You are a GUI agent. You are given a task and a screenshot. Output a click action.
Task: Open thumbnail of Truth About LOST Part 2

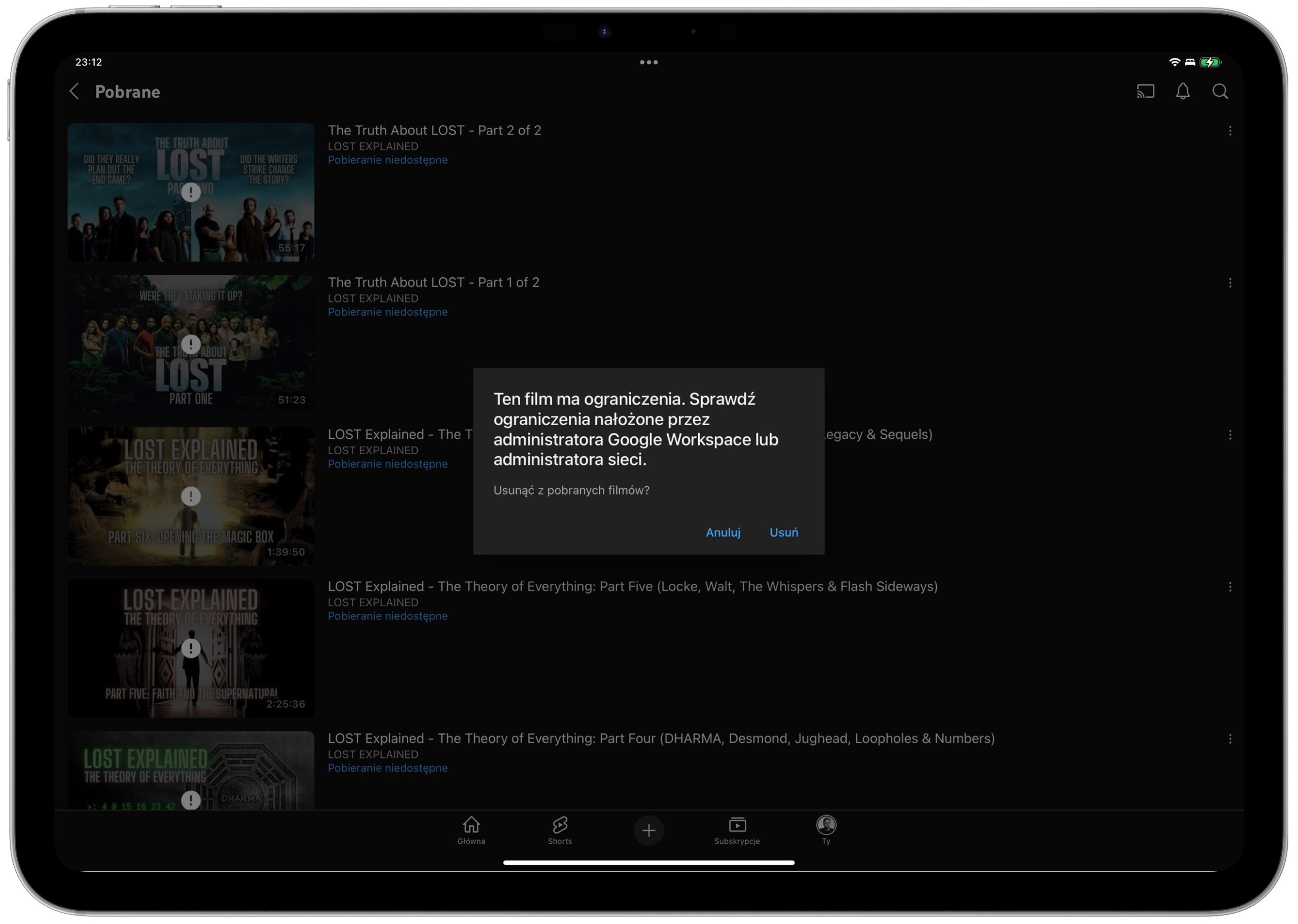(x=191, y=192)
